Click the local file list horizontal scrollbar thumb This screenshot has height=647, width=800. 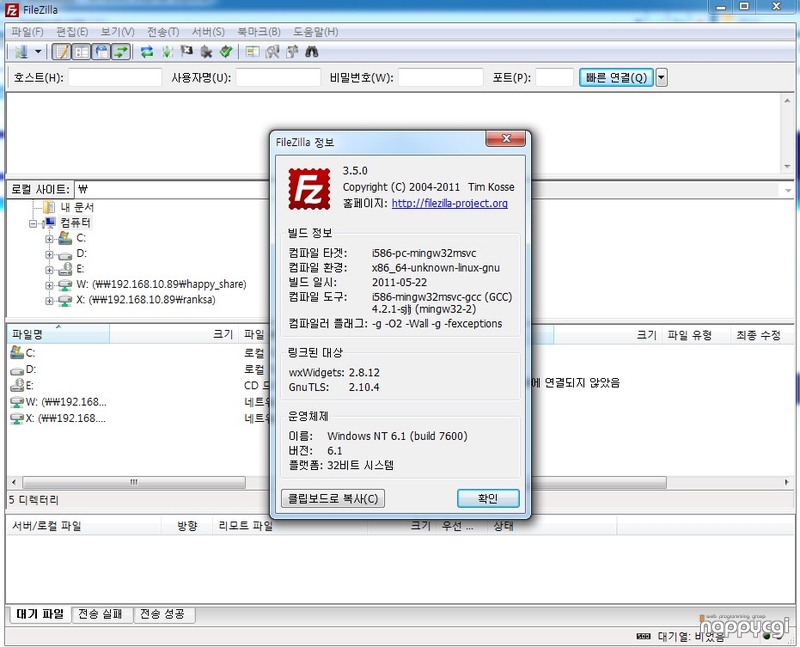tap(134, 482)
